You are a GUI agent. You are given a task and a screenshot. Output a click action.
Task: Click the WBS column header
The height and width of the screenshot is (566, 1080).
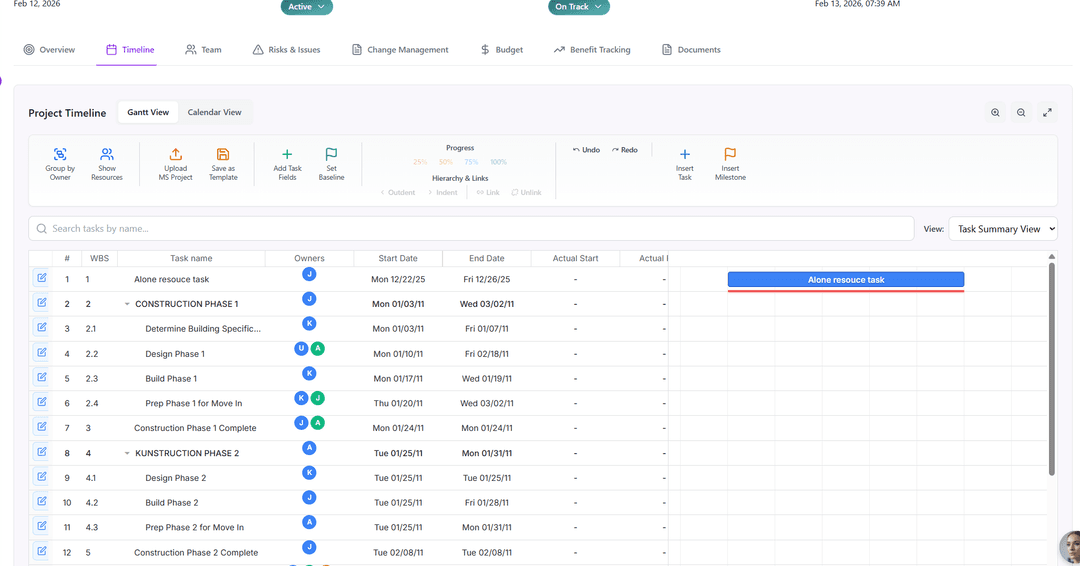[x=99, y=258]
